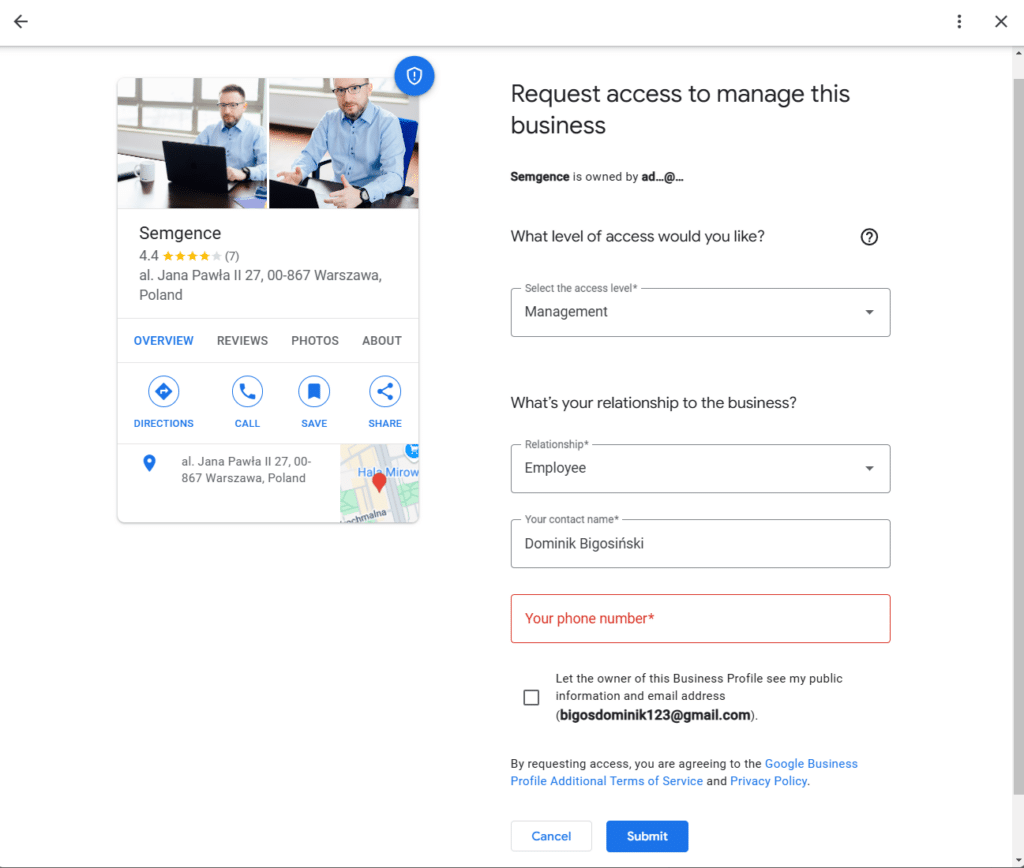
Task: Select the About tab
Action: click(381, 341)
